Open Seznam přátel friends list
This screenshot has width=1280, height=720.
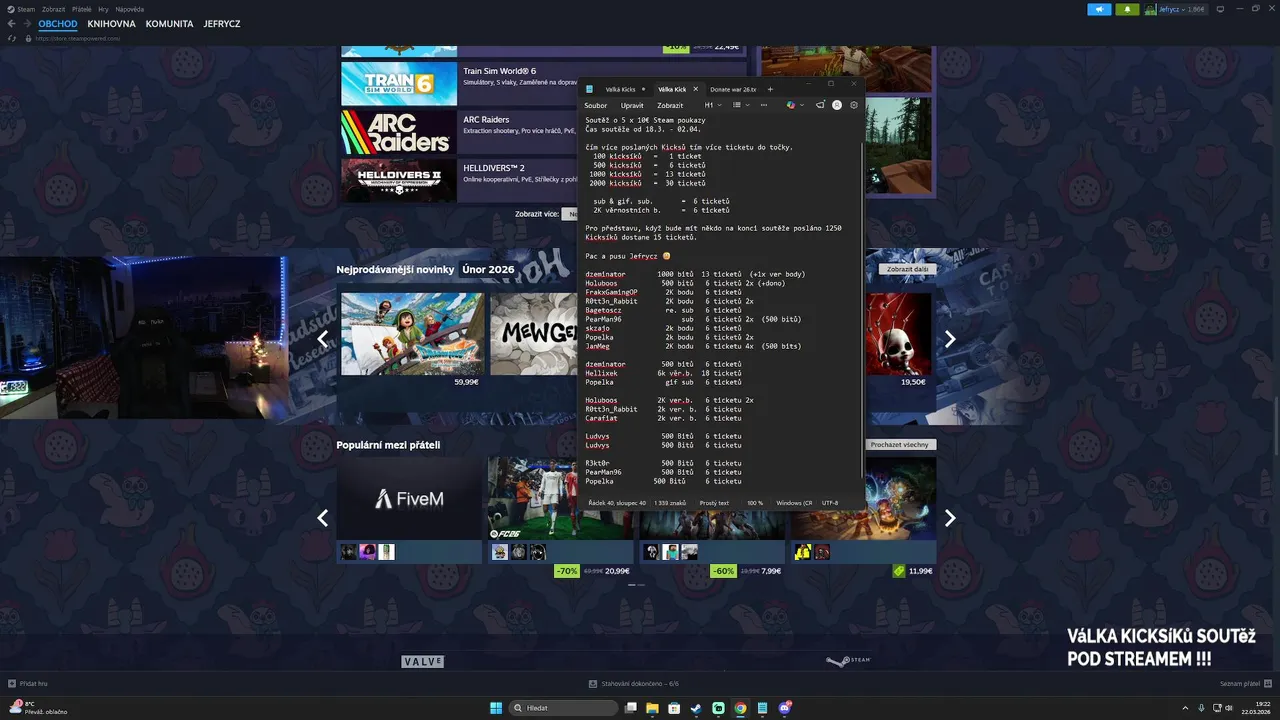(x=1245, y=683)
